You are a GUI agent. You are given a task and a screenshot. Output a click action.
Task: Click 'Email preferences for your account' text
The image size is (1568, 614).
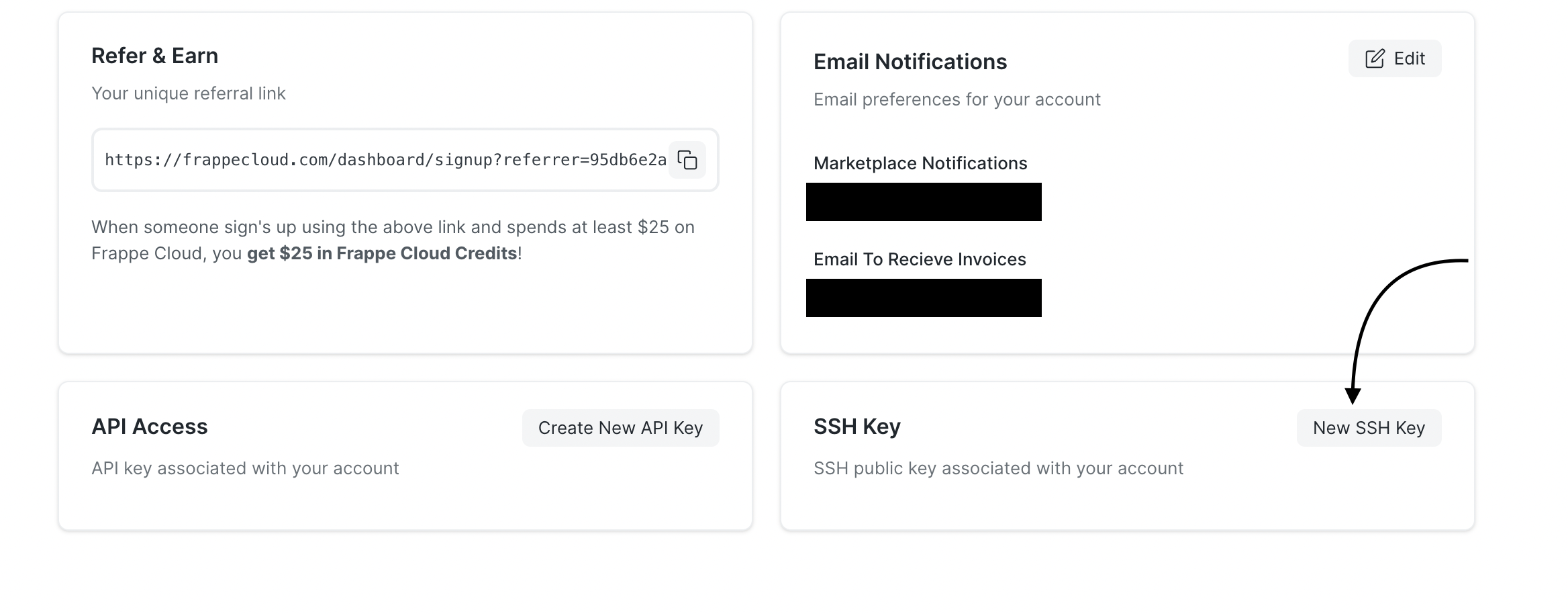click(957, 99)
